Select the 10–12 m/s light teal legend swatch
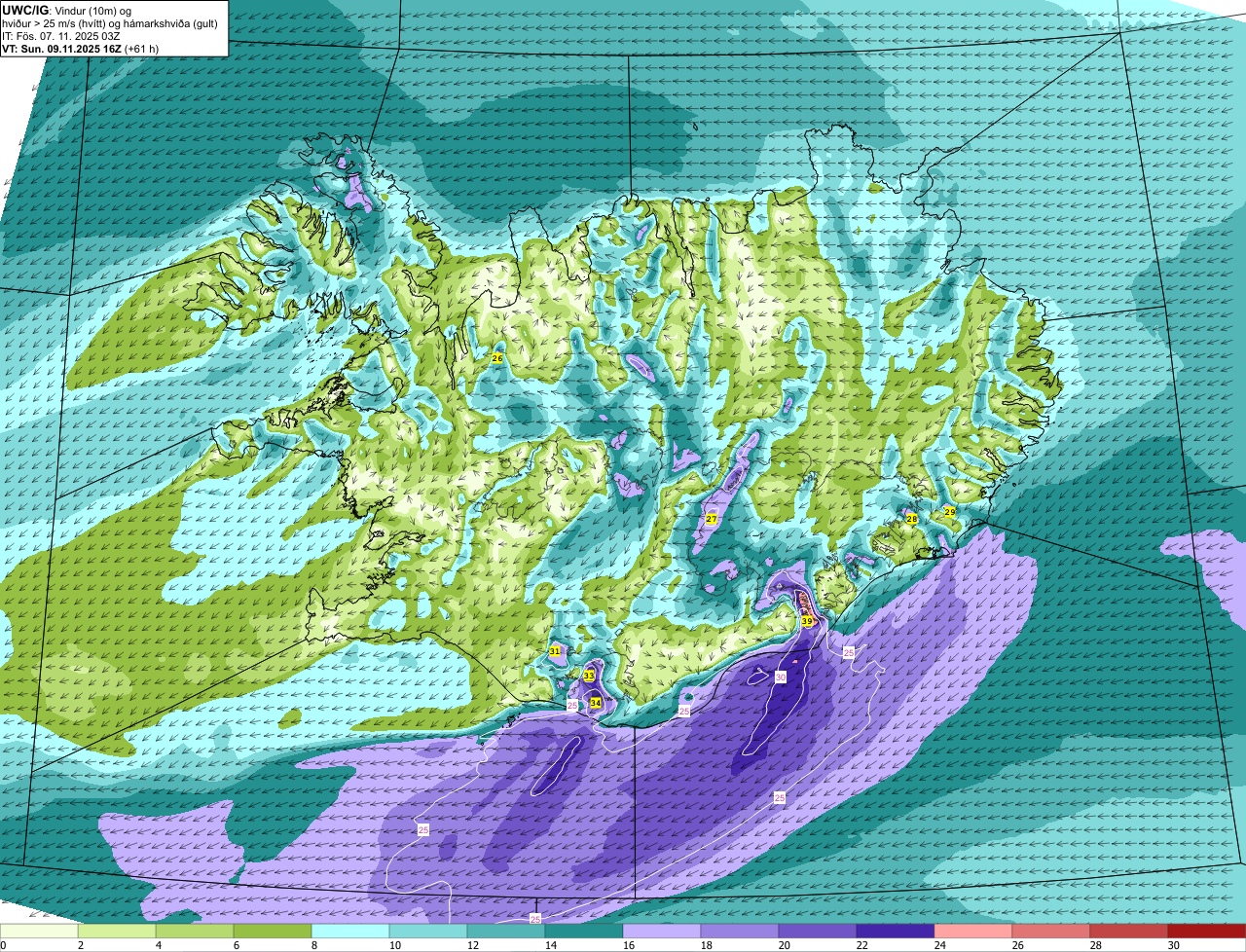Screen dimensions: 1246x952 tap(428, 932)
